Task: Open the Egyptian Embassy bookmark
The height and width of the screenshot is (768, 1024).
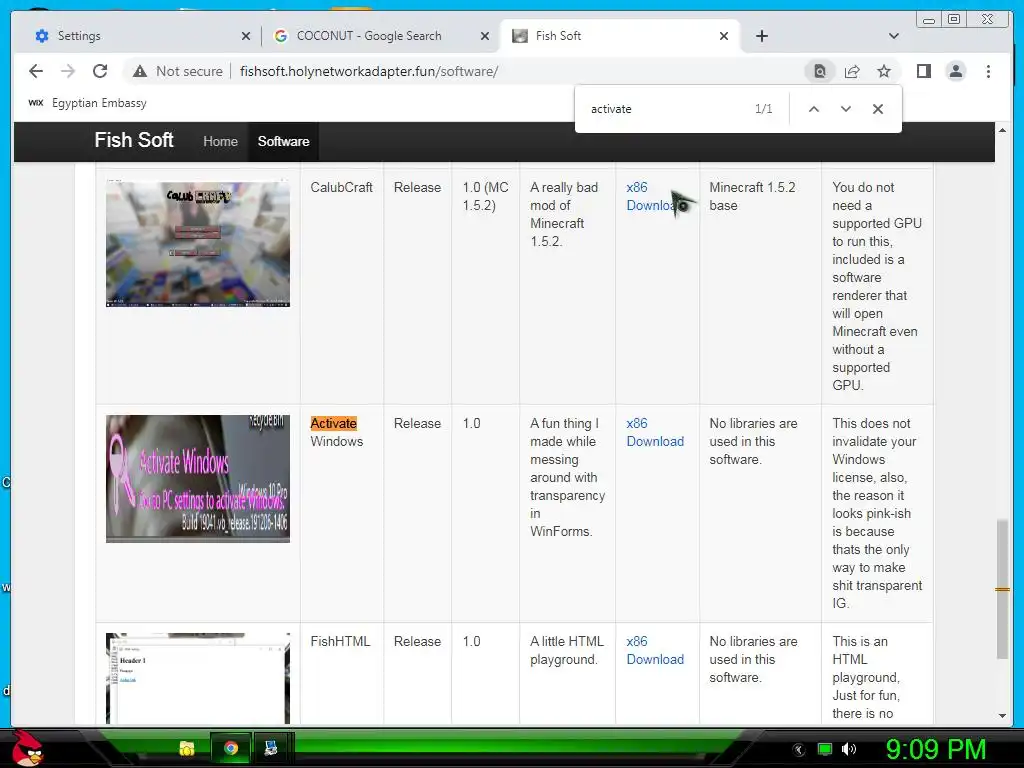Action: coord(88,103)
